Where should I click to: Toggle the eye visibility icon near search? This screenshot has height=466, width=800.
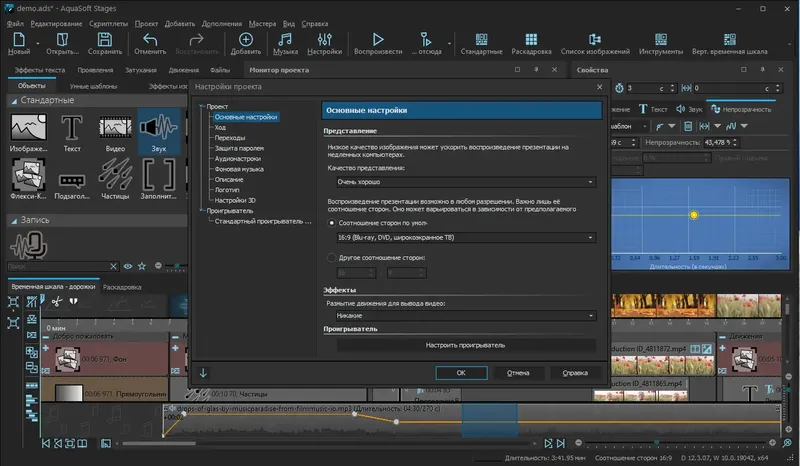(127, 266)
